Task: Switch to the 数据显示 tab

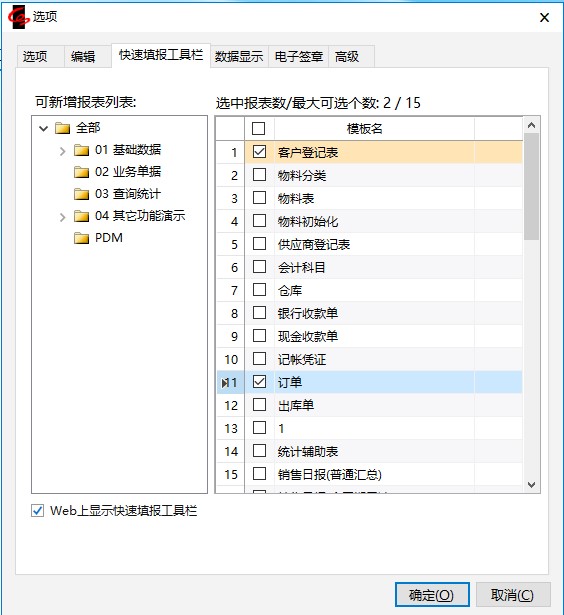Action: (x=239, y=56)
